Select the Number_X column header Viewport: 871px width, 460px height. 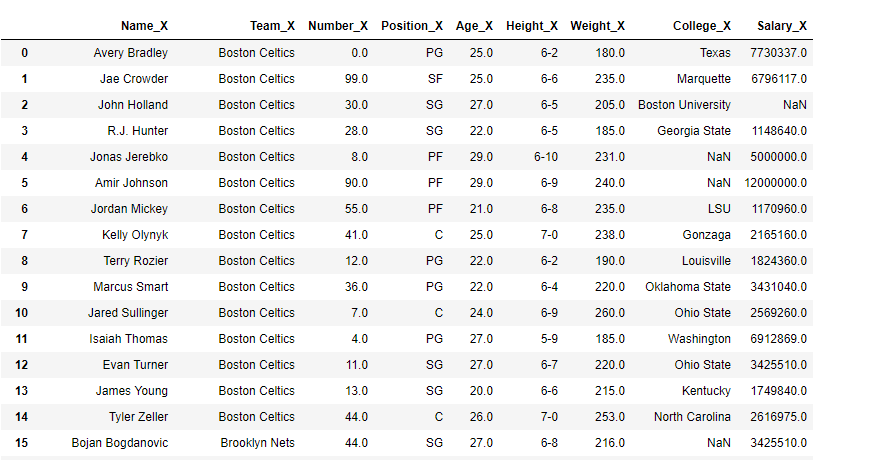point(338,26)
